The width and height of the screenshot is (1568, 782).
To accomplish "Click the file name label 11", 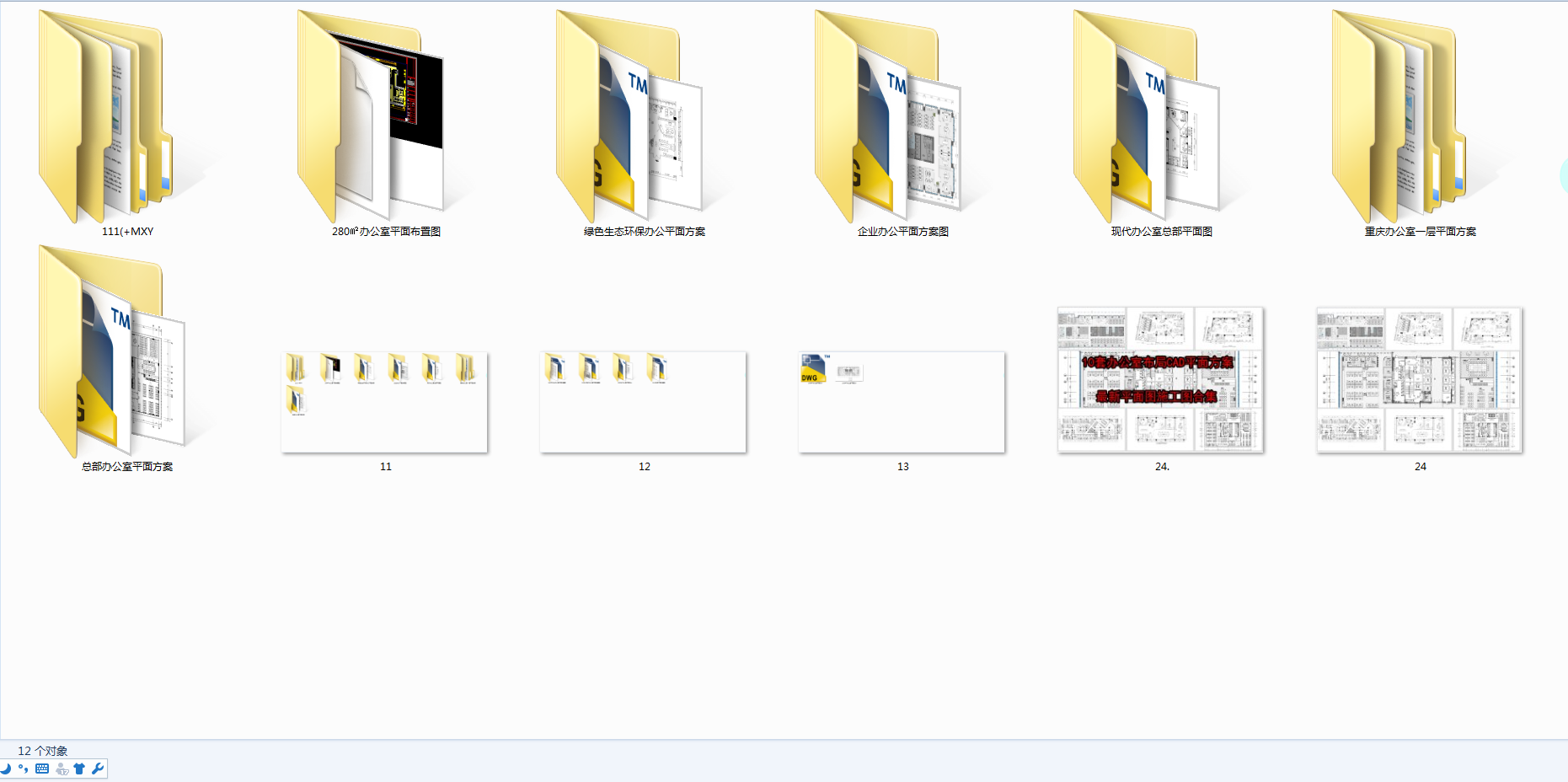I will [x=386, y=467].
